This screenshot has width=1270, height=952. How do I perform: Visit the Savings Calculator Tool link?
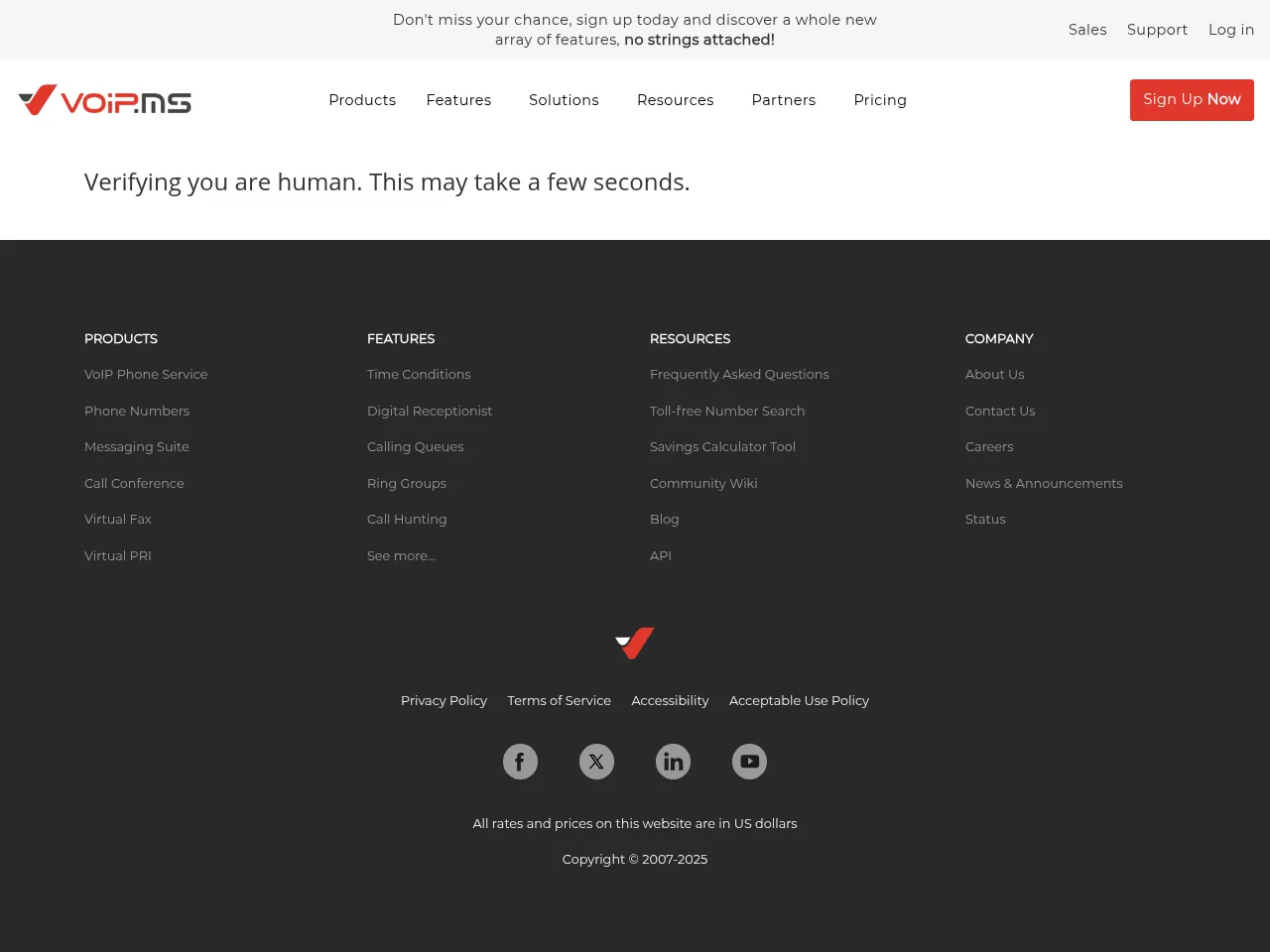click(722, 446)
